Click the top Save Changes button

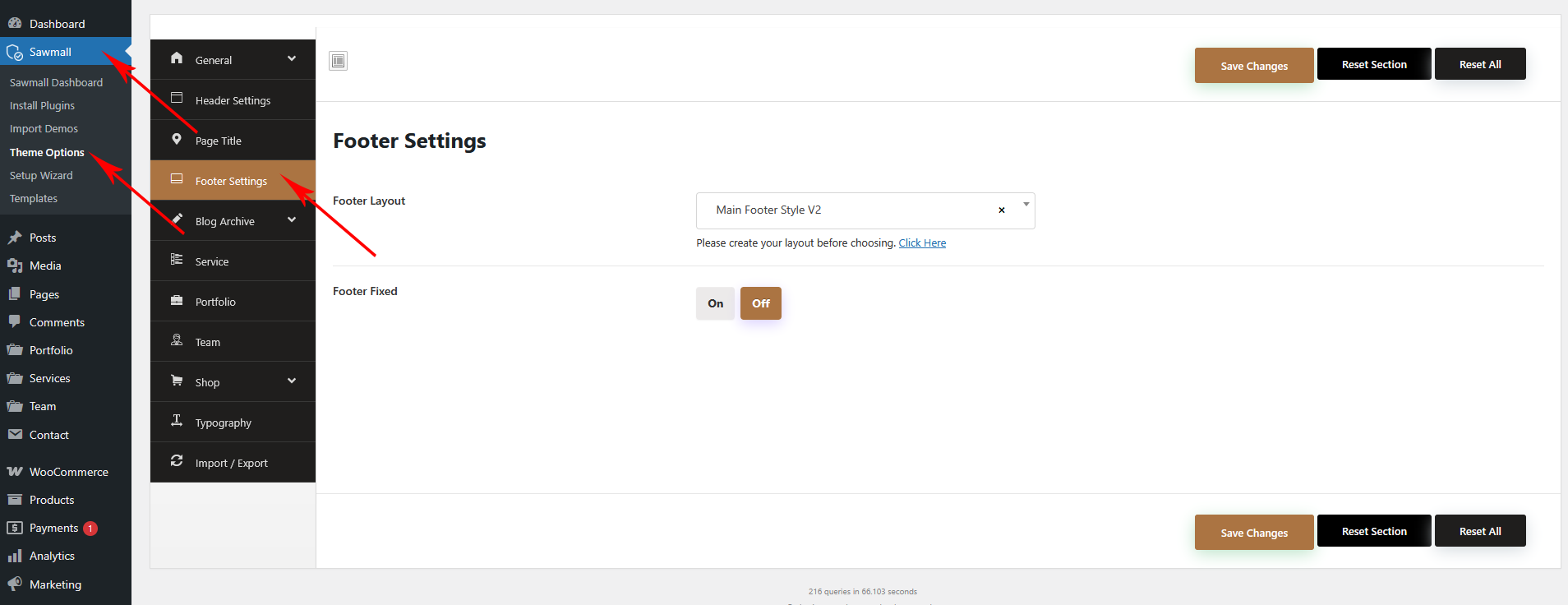coord(1254,65)
